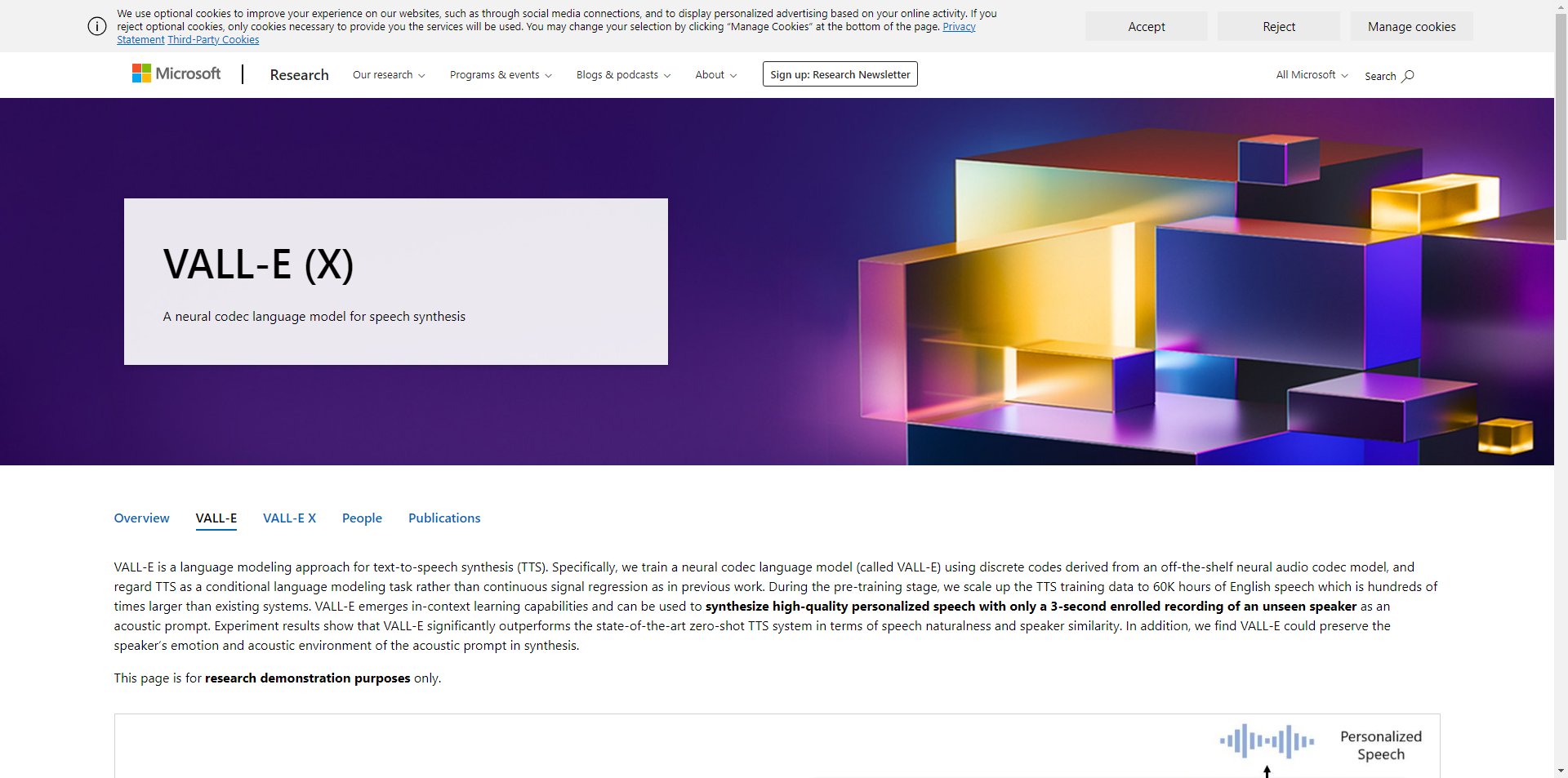Accept optional cookies
The width and height of the screenshot is (1568, 778).
pyautogui.click(x=1147, y=26)
